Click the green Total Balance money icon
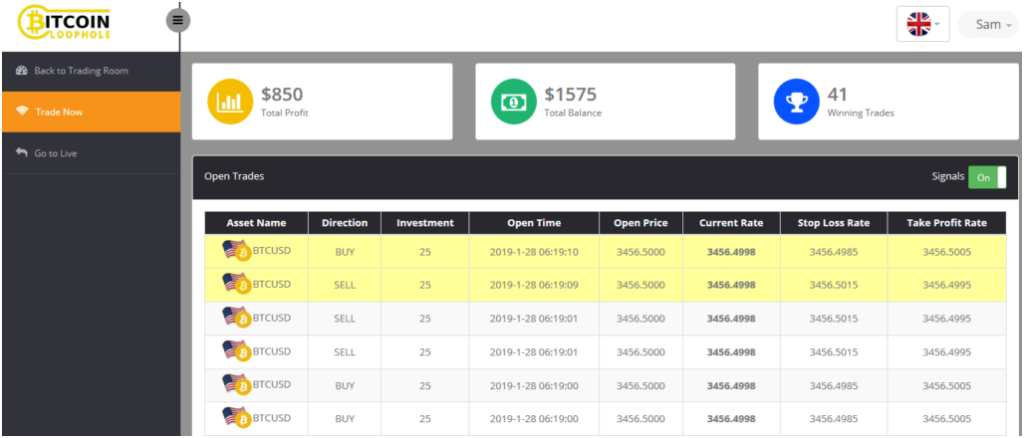The height and width of the screenshot is (438, 1024). click(514, 102)
